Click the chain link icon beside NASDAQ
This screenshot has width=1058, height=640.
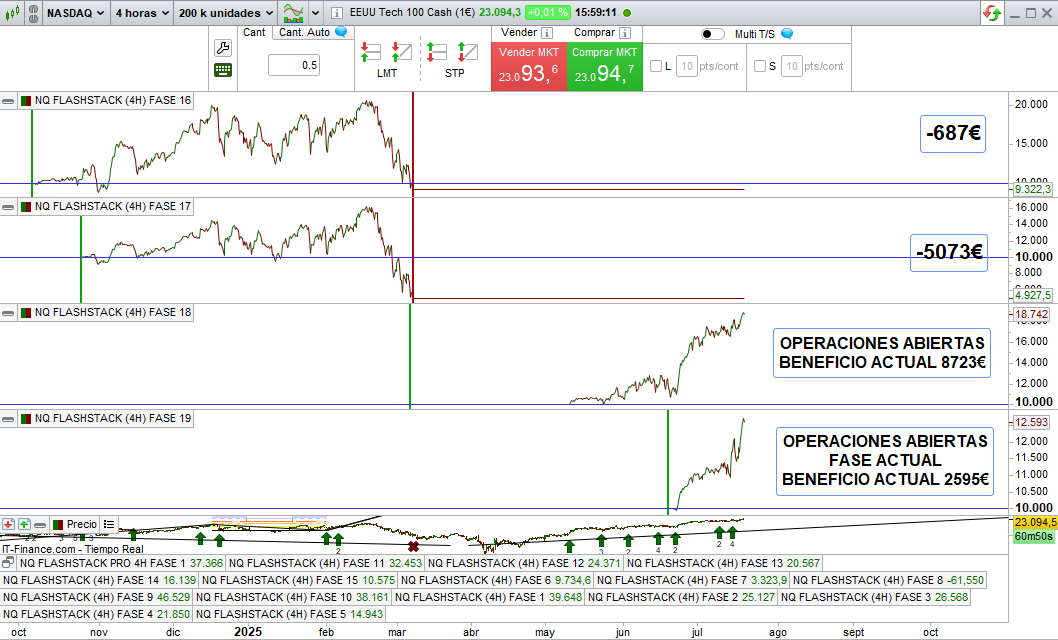click(x=34, y=13)
